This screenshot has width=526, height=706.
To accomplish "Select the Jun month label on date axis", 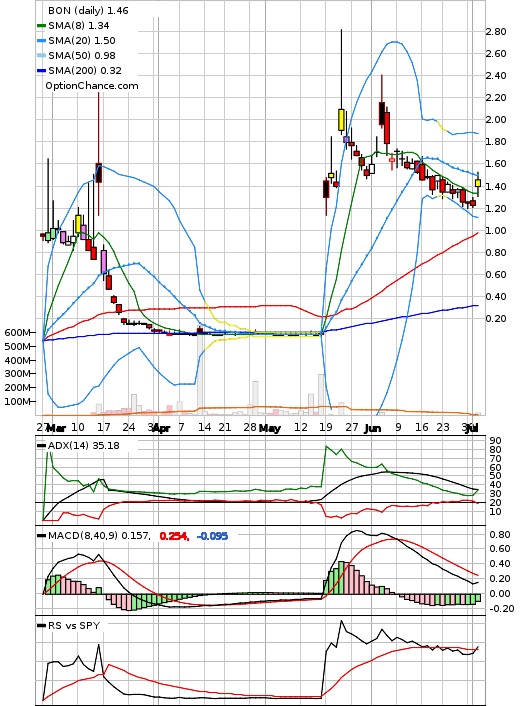I will [372, 428].
